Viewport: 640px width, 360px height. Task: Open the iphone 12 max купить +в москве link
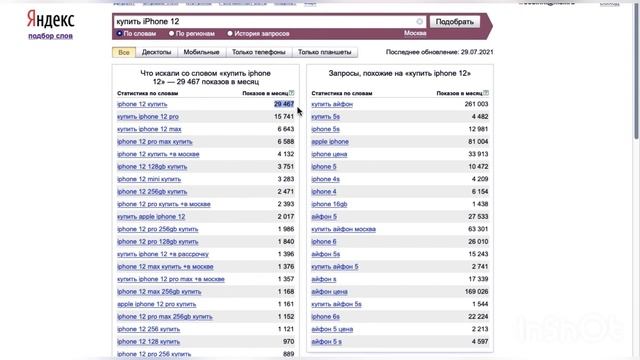[x=165, y=267]
